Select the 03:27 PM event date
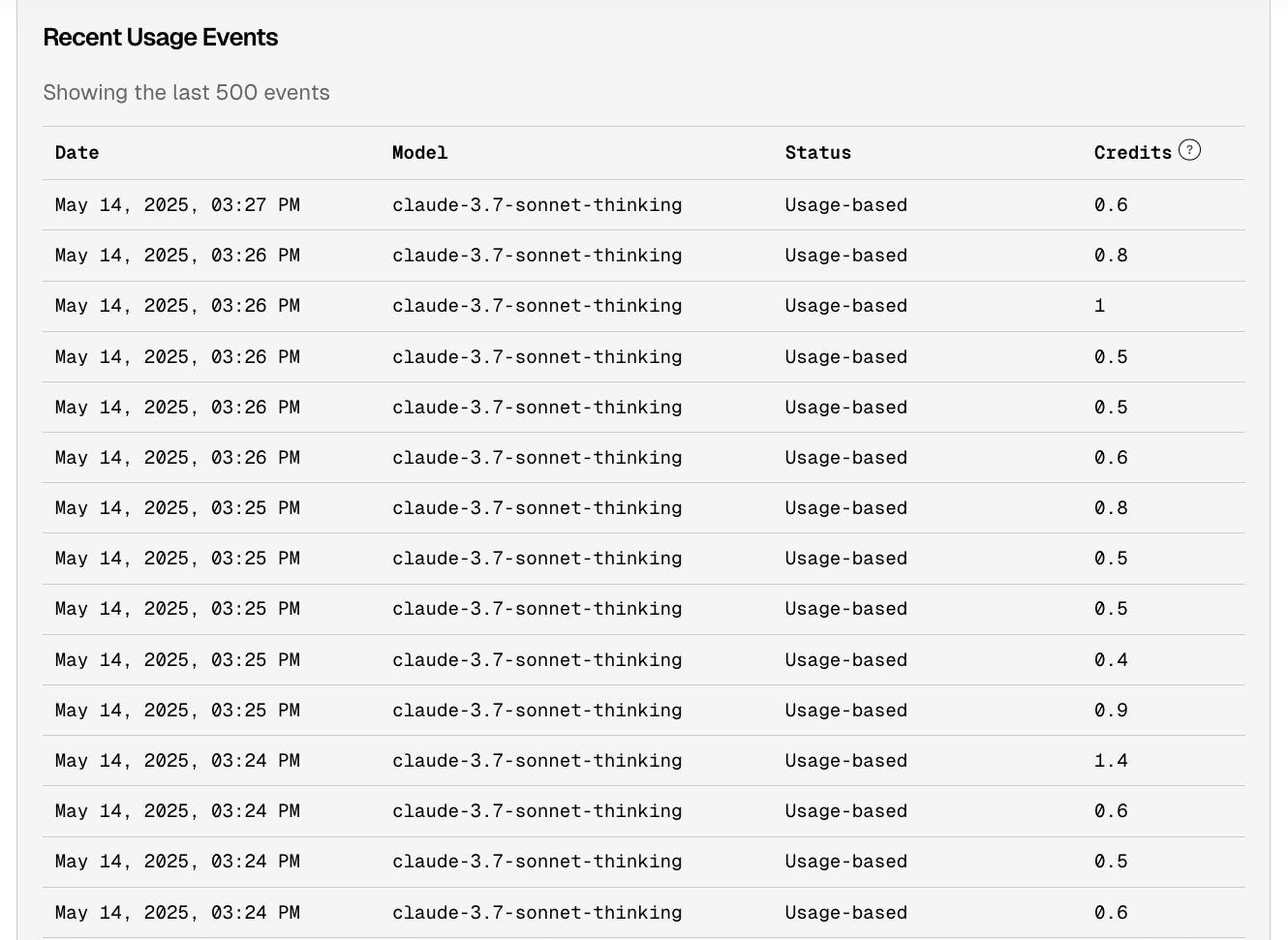This screenshot has width=1288, height=940. [177, 205]
